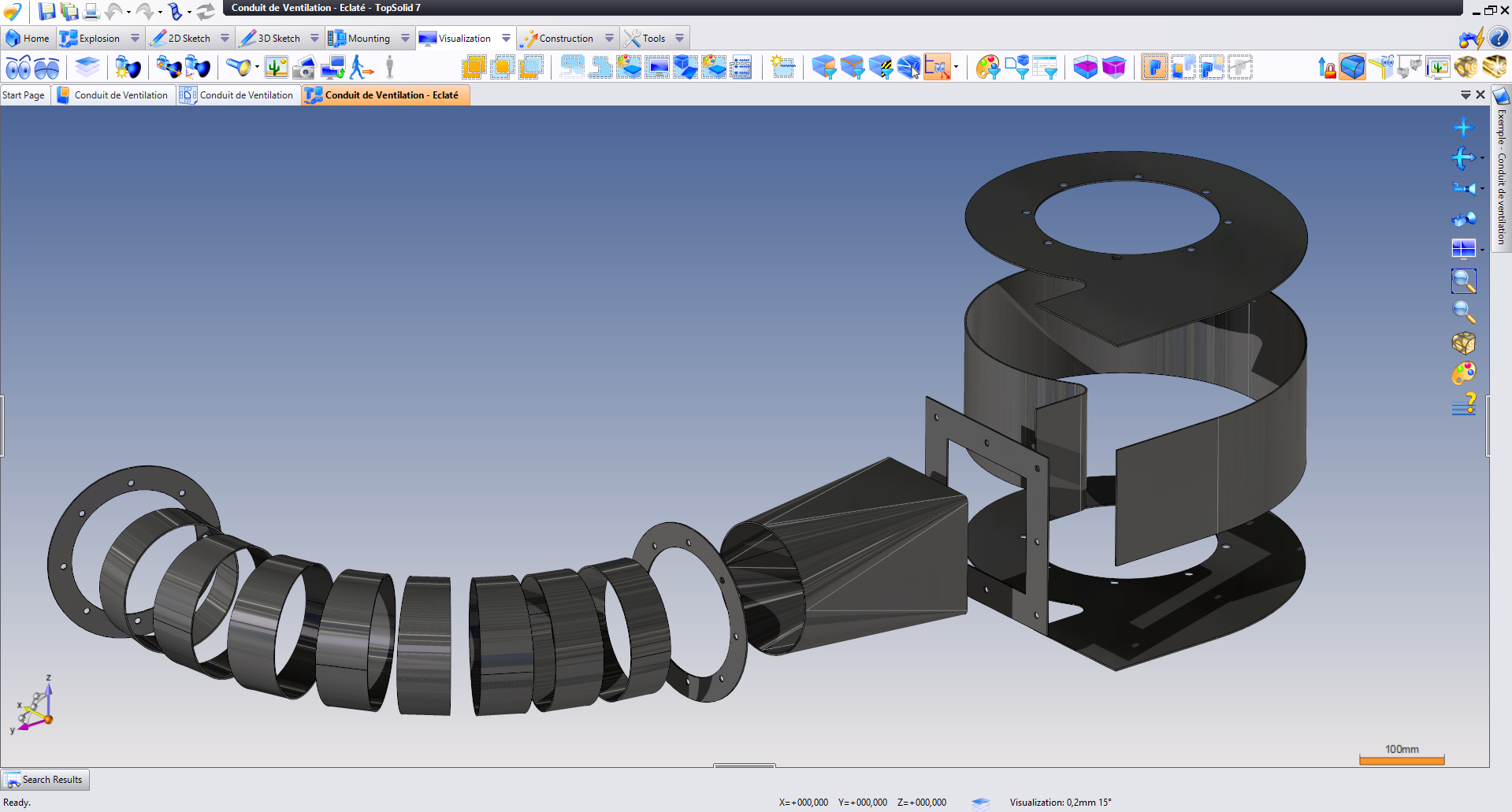Click the textured cube material icon
The width and height of the screenshot is (1512, 812).
click(1463, 343)
